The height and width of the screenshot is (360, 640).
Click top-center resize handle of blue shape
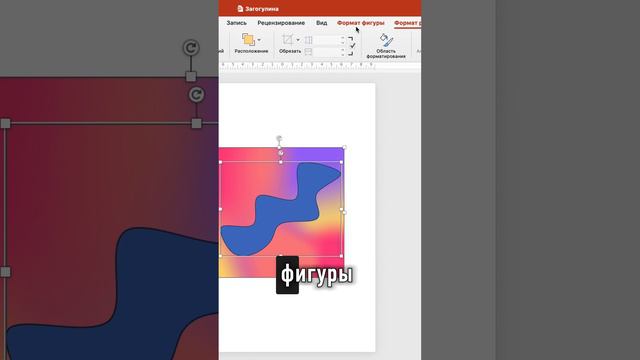pyautogui.click(x=281, y=162)
